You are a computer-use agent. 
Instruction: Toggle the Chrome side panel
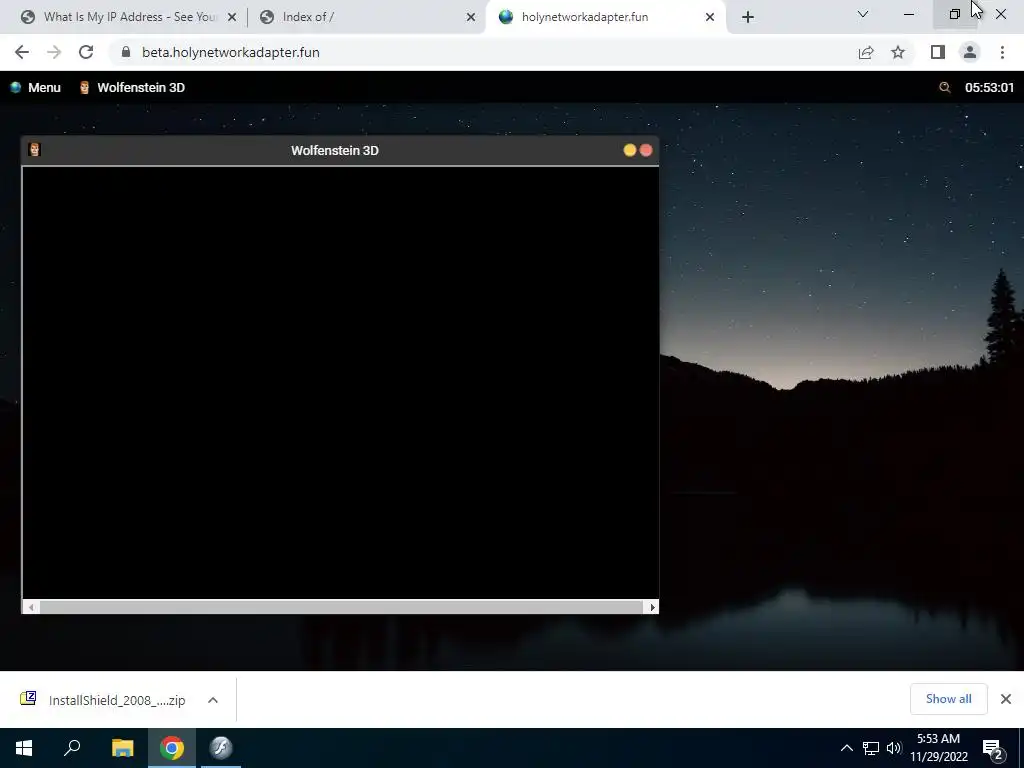point(938,52)
